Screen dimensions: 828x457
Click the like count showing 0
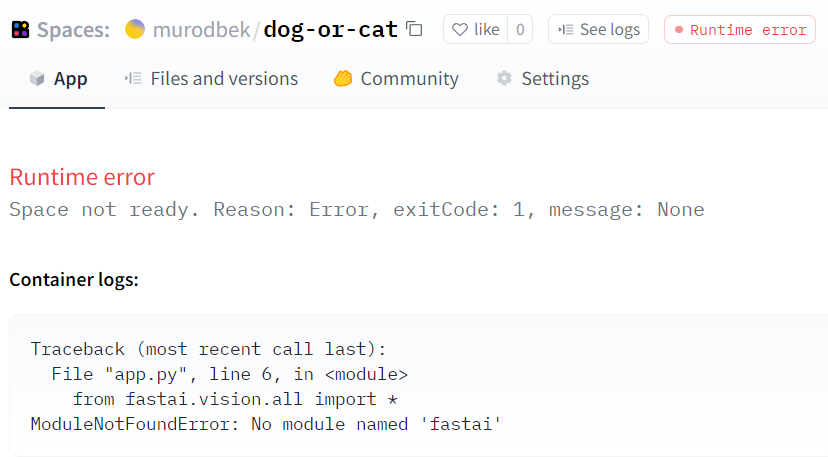[520, 30]
